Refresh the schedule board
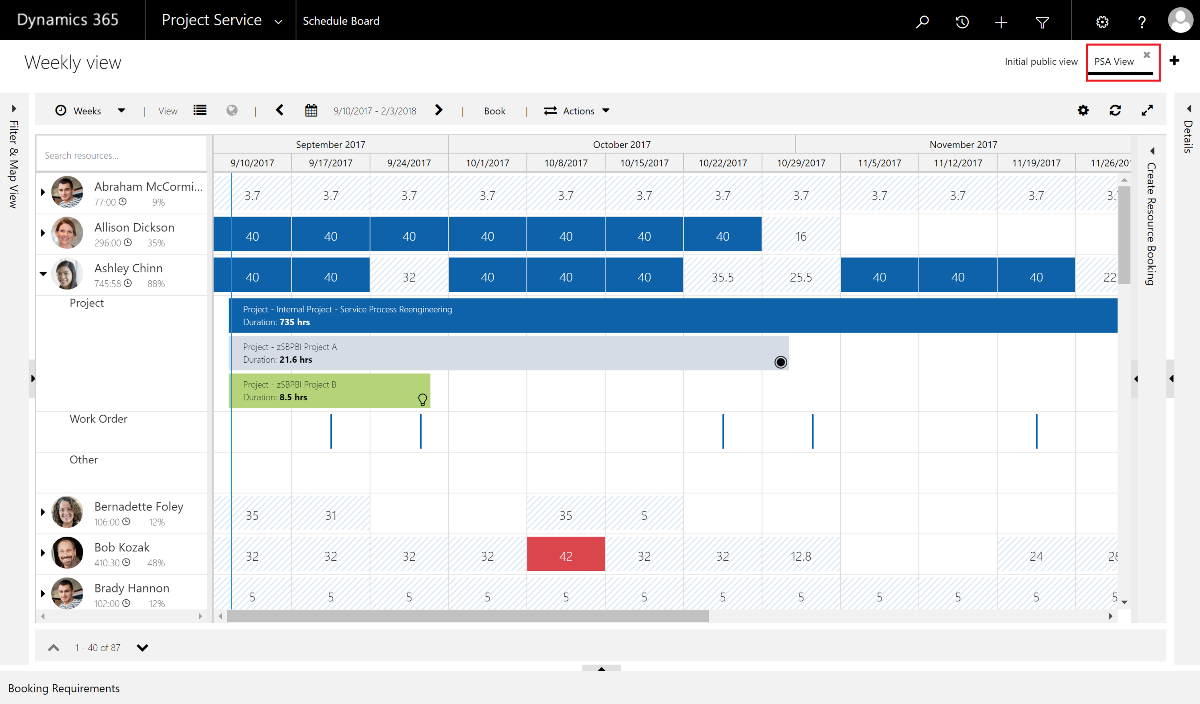This screenshot has width=1200, height=704. pyautogui.click(x=1115, y=111)
